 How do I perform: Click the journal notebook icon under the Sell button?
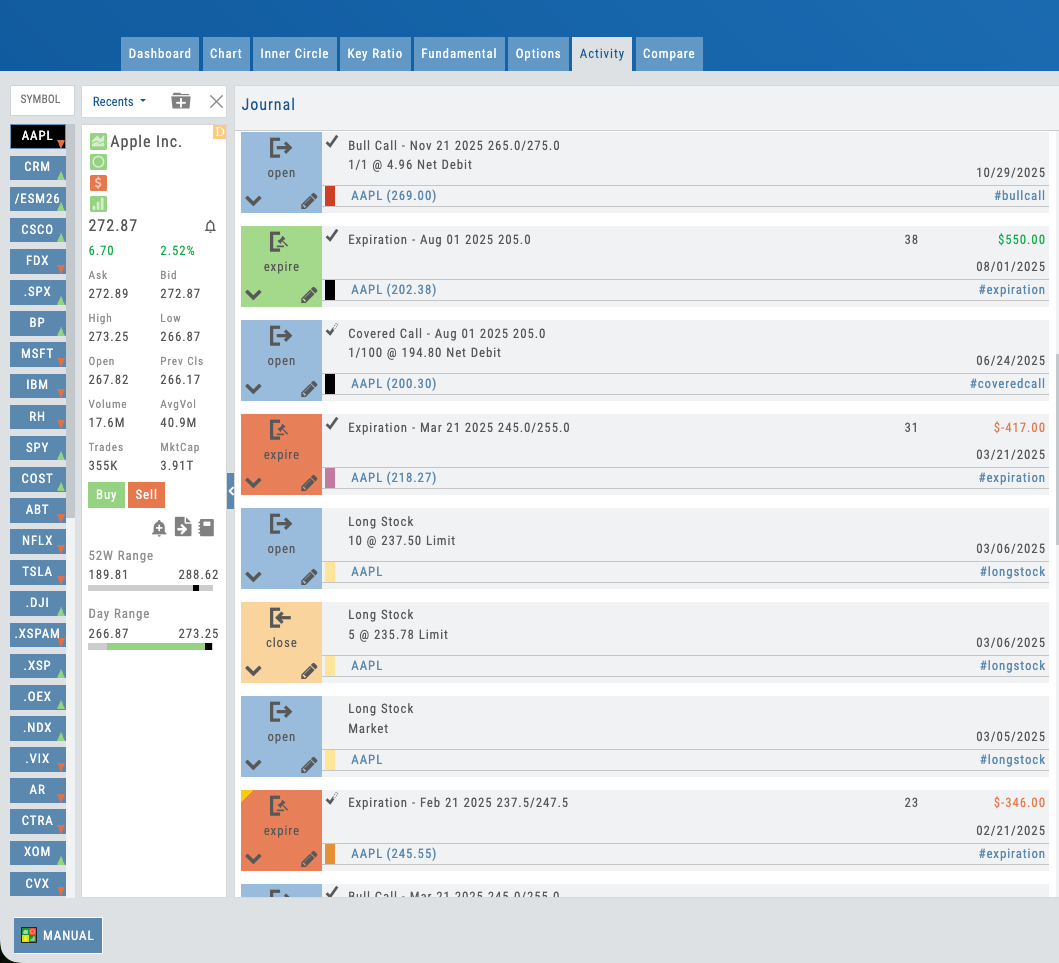(206, 528)
